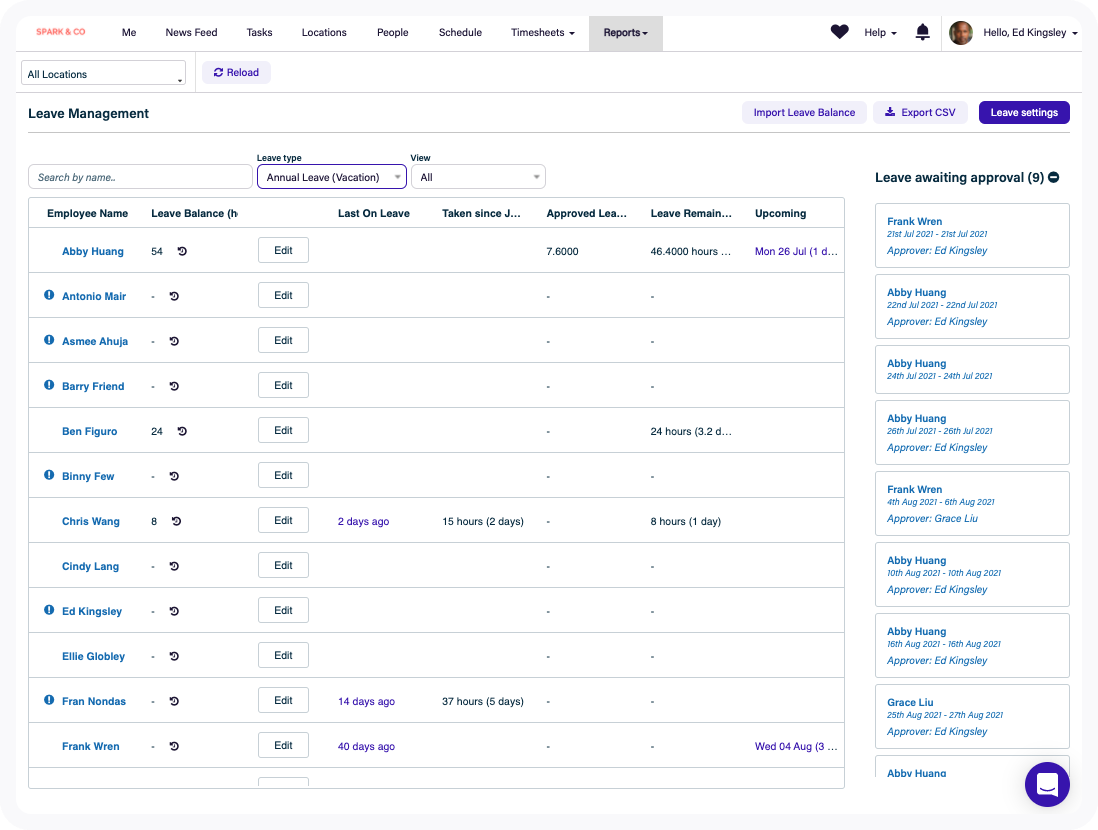Click the heart icon in top bar

pyautogui.click(x=839, y=32)
